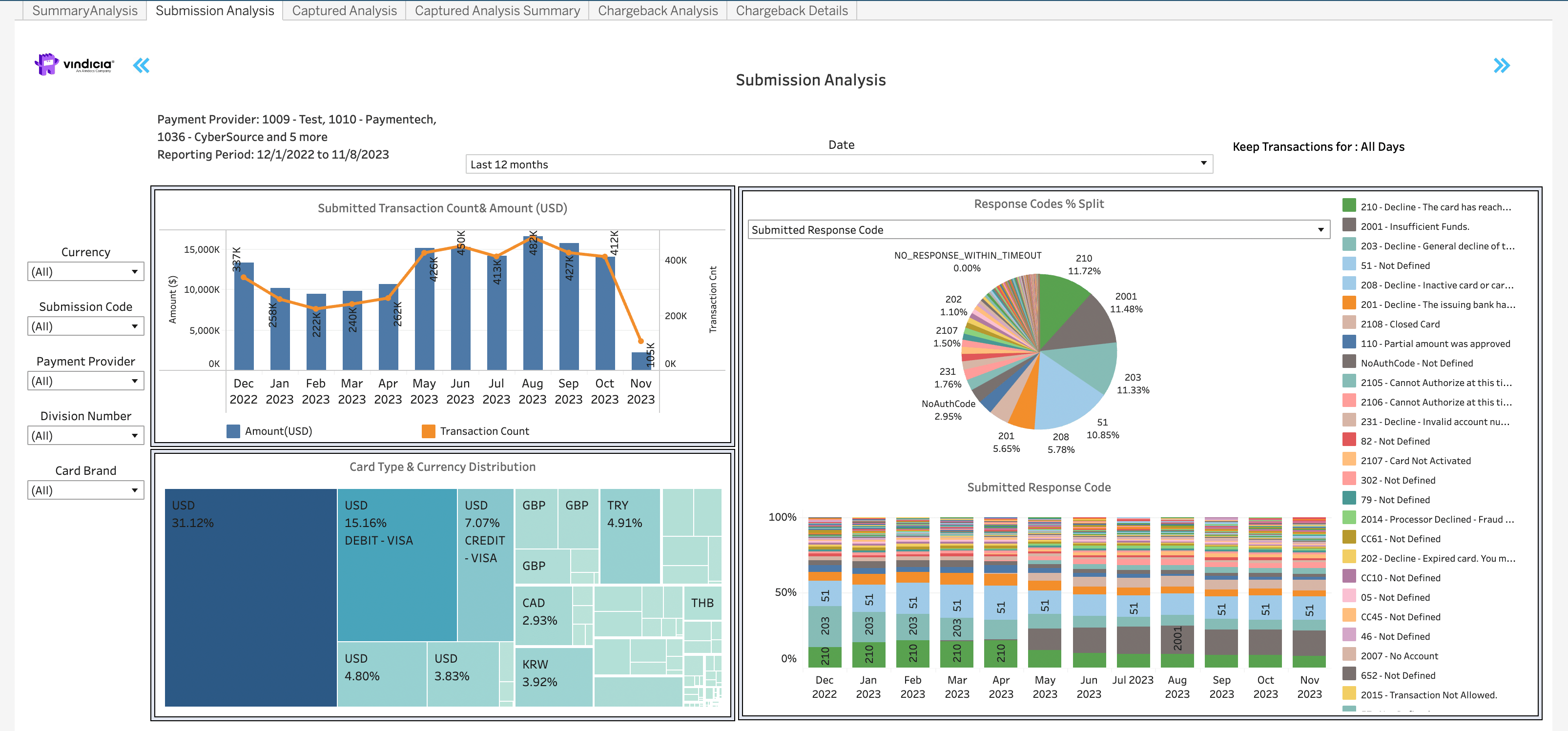Select the Submission Analysis tab
Image resolution: width=1568 pixels, height=731 pixels.
pos(215,10)
